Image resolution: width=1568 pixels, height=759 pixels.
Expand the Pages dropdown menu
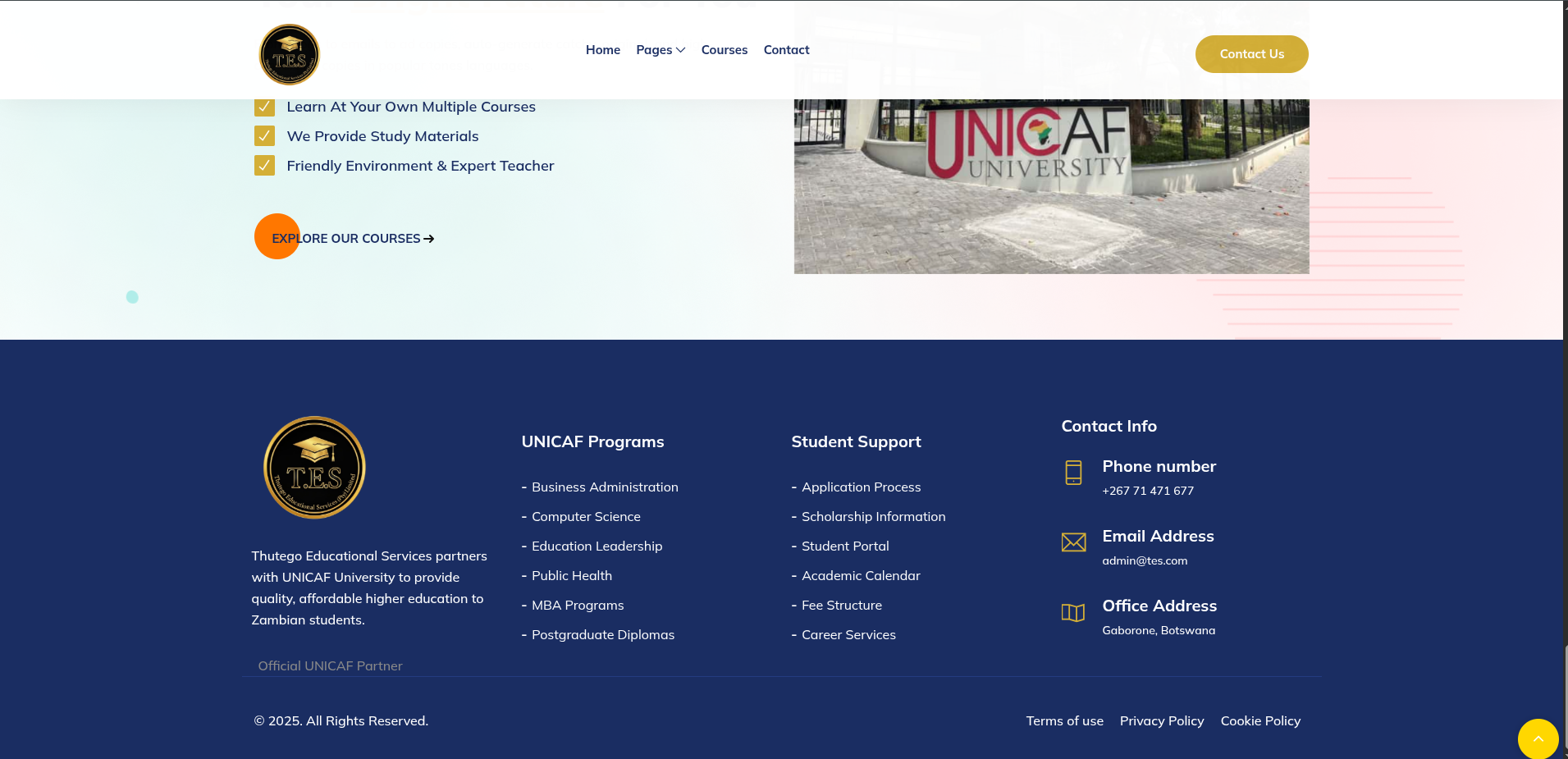pyautogui.click(x=661, y=50)
